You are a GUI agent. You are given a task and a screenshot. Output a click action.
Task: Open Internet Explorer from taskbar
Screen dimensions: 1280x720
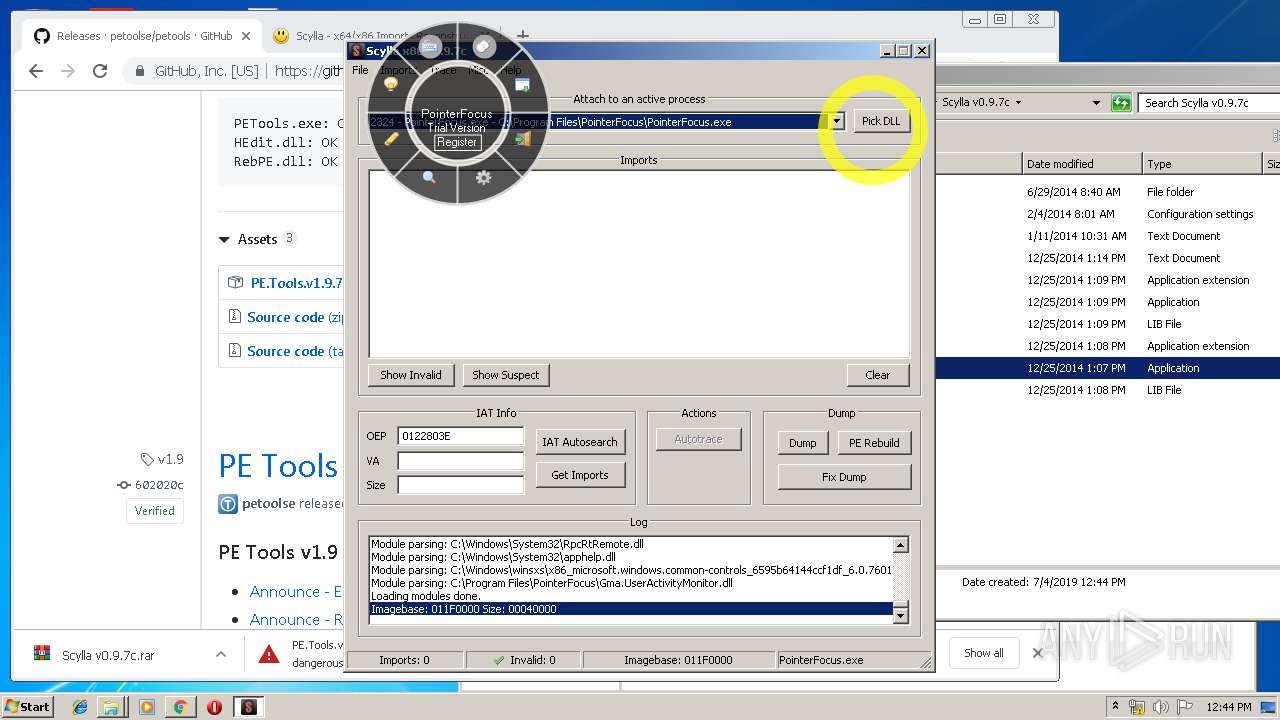80,707
